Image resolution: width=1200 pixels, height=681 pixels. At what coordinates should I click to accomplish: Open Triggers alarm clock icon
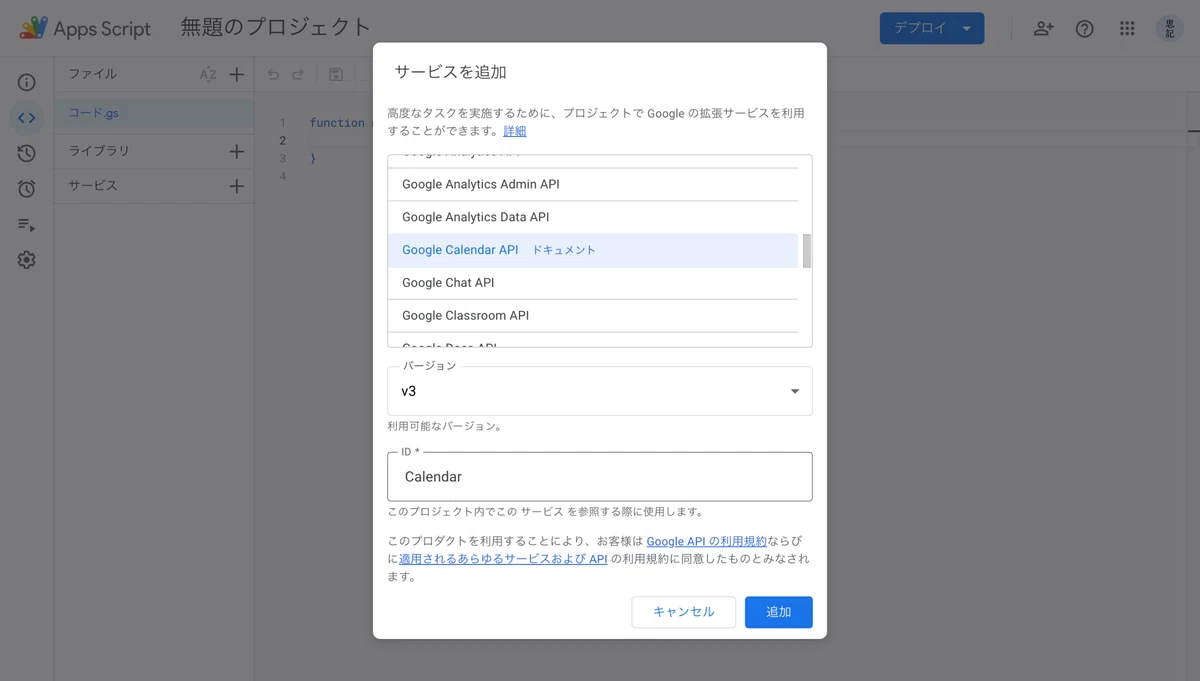(27, 189)
